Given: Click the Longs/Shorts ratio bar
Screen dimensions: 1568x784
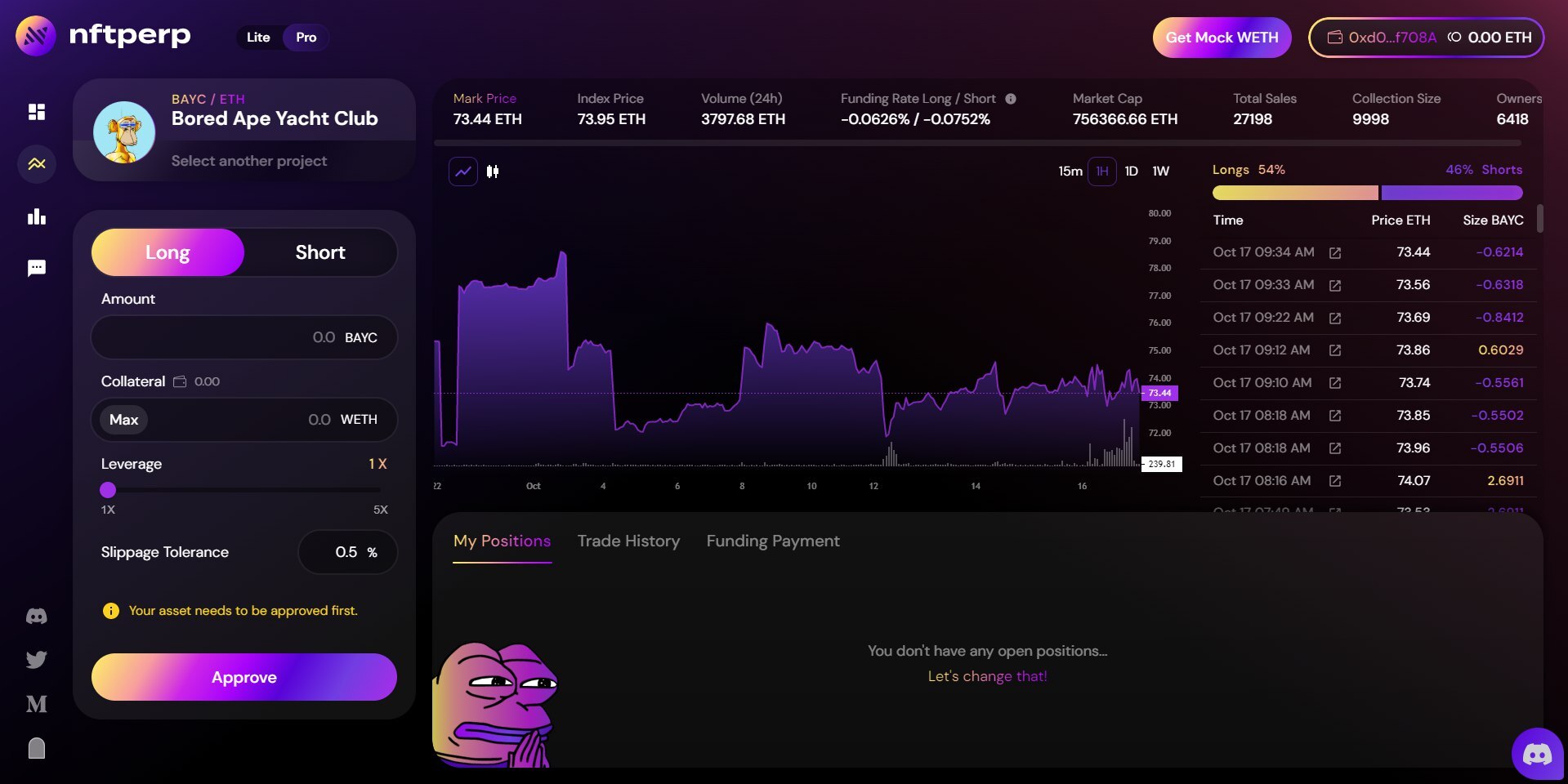Looking at the screenshot, I should pos(1367,193).
